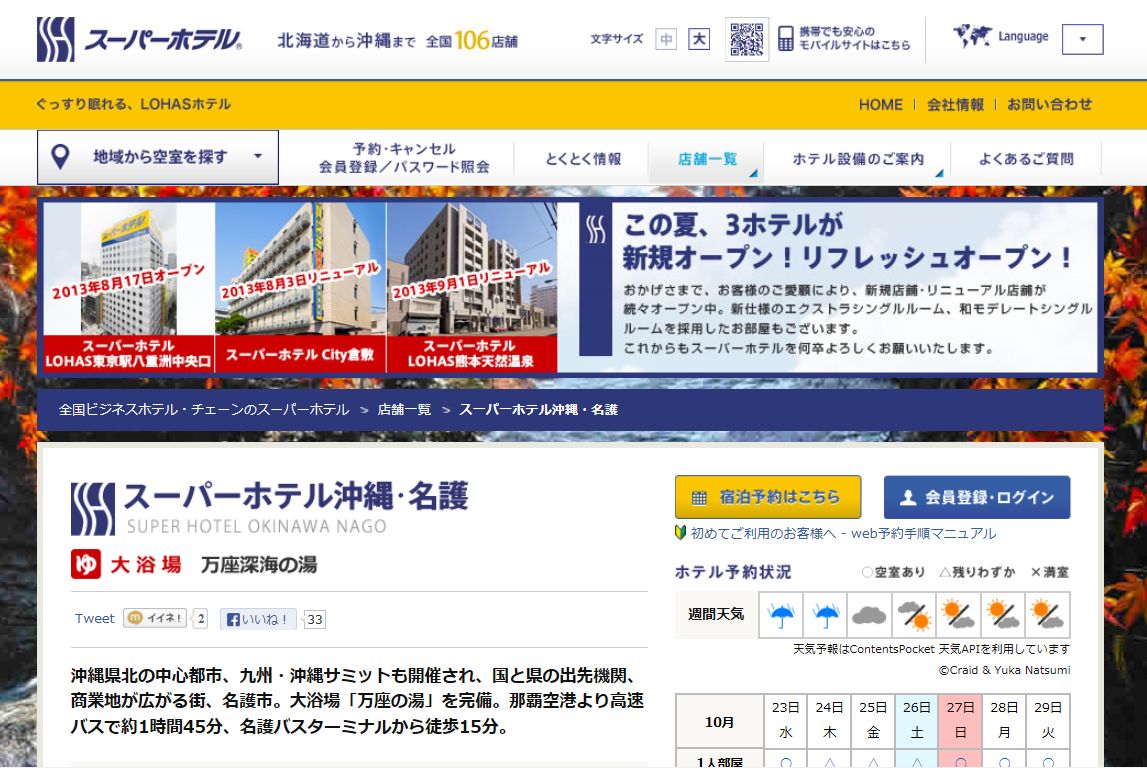Click 宿泊予約はこちら reservation button

(768, 497)
